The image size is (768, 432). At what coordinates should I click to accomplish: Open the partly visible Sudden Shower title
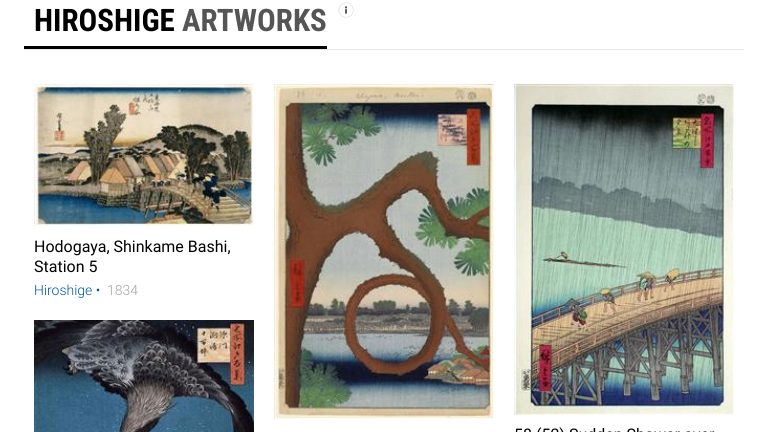pos(615,429)
